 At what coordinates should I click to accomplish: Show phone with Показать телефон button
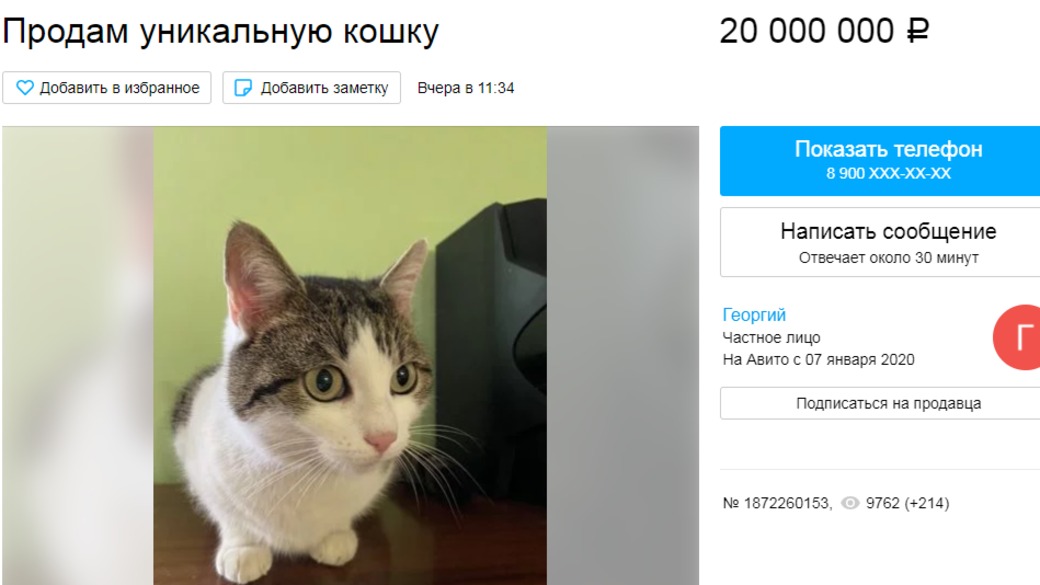[x=880, y=161]
